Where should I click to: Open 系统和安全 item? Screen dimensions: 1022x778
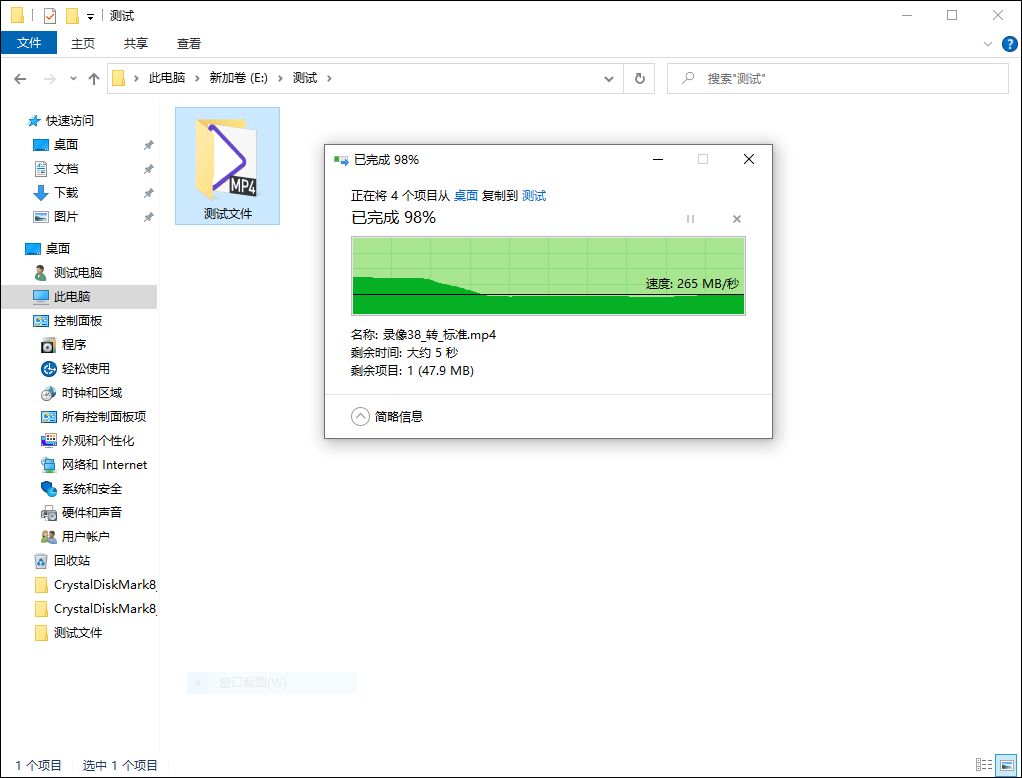(92, 489)
